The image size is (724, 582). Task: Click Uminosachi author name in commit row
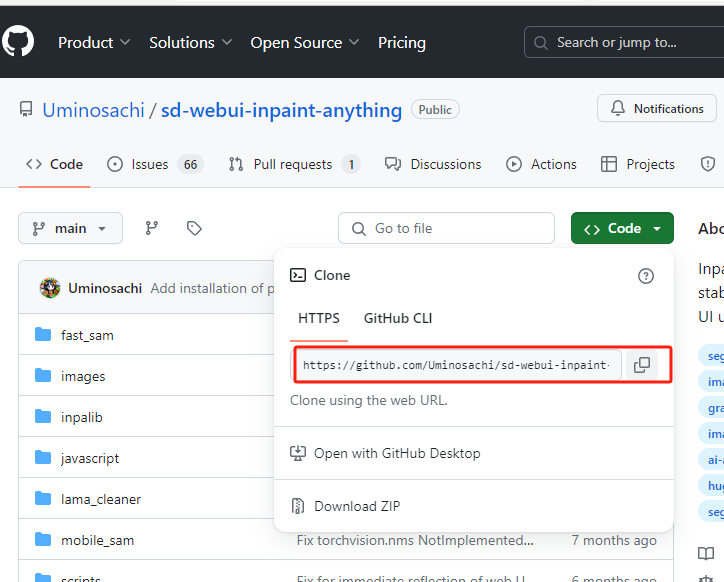(105, 288)
